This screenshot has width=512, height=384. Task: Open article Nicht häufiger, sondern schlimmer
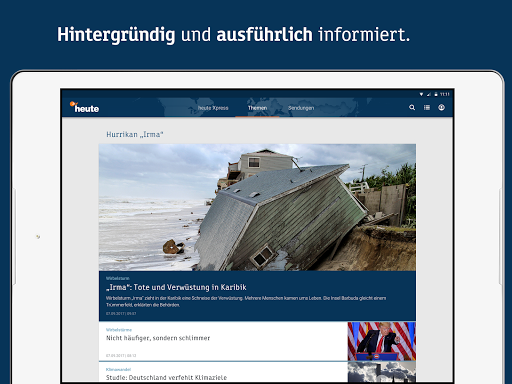[x=158, y=338]
